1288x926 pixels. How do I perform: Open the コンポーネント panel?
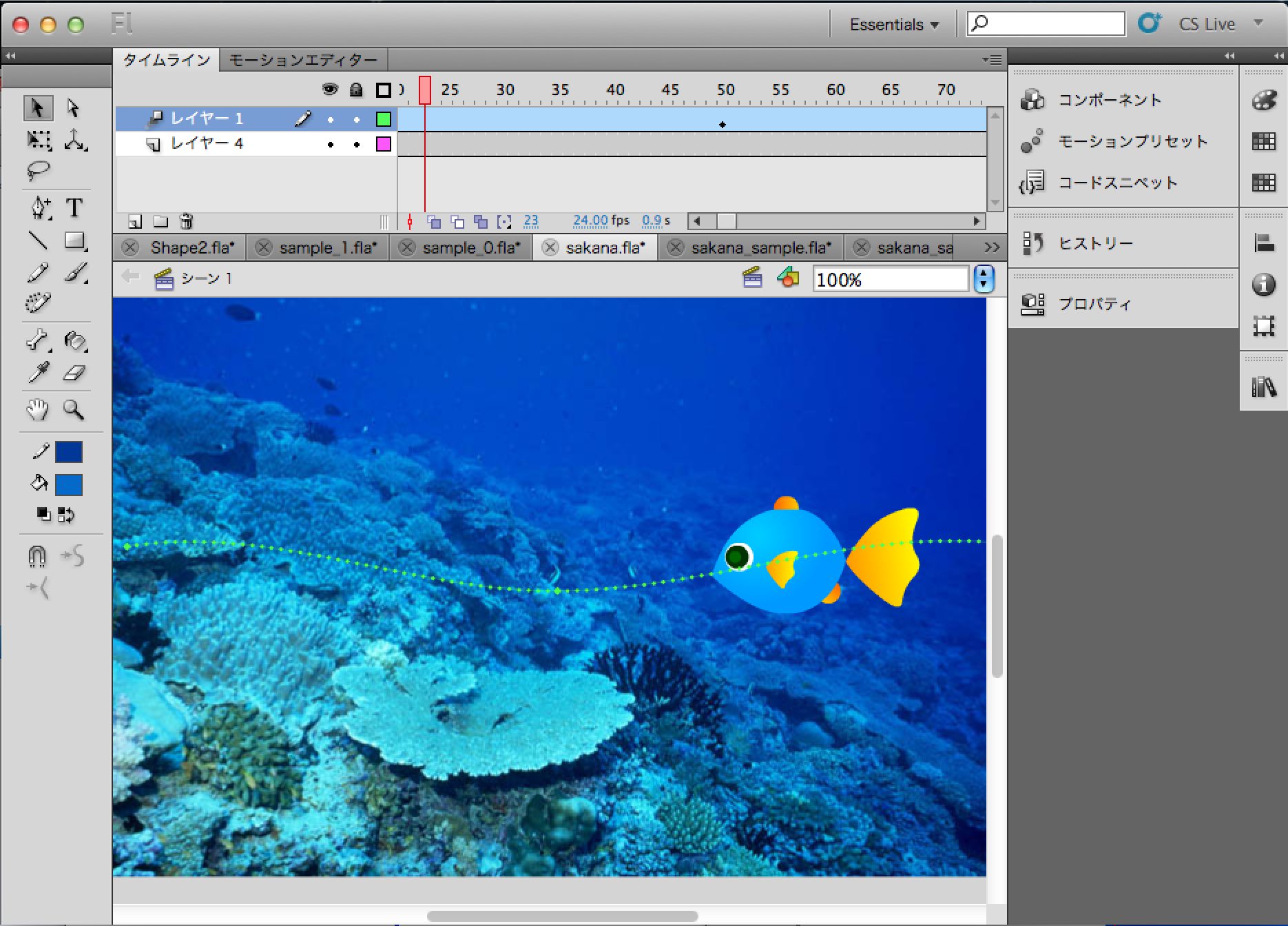click(1109, 100)
